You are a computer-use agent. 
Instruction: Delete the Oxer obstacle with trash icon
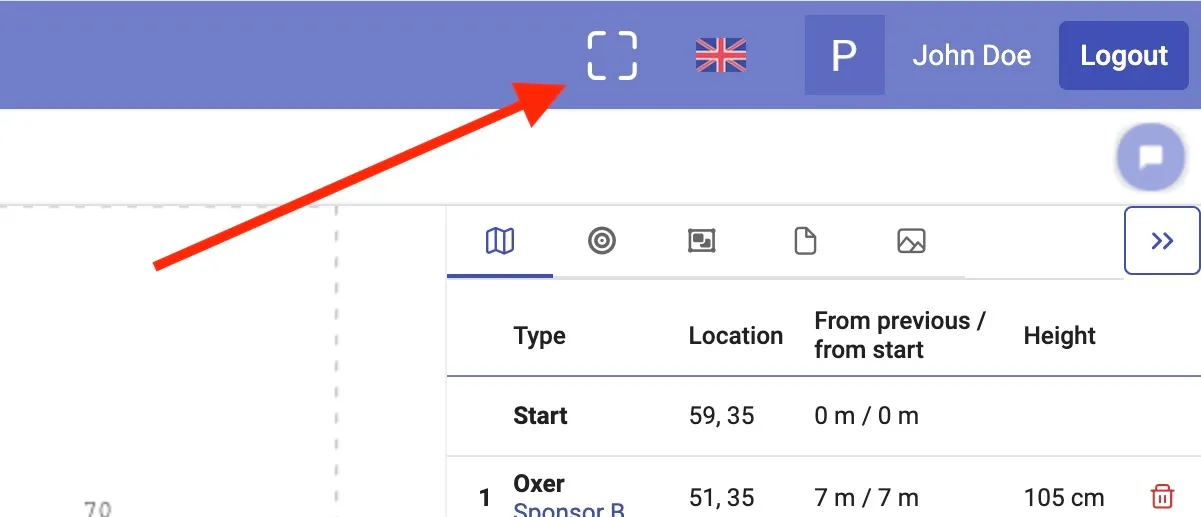point(1162,496)
